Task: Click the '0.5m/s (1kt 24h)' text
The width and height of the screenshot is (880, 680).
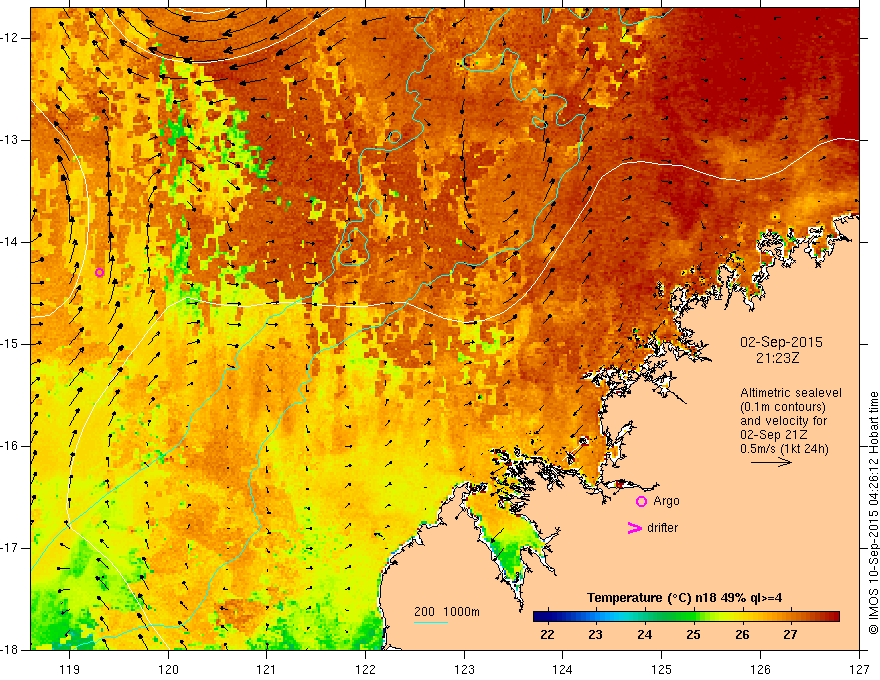Action: (784, 449)
